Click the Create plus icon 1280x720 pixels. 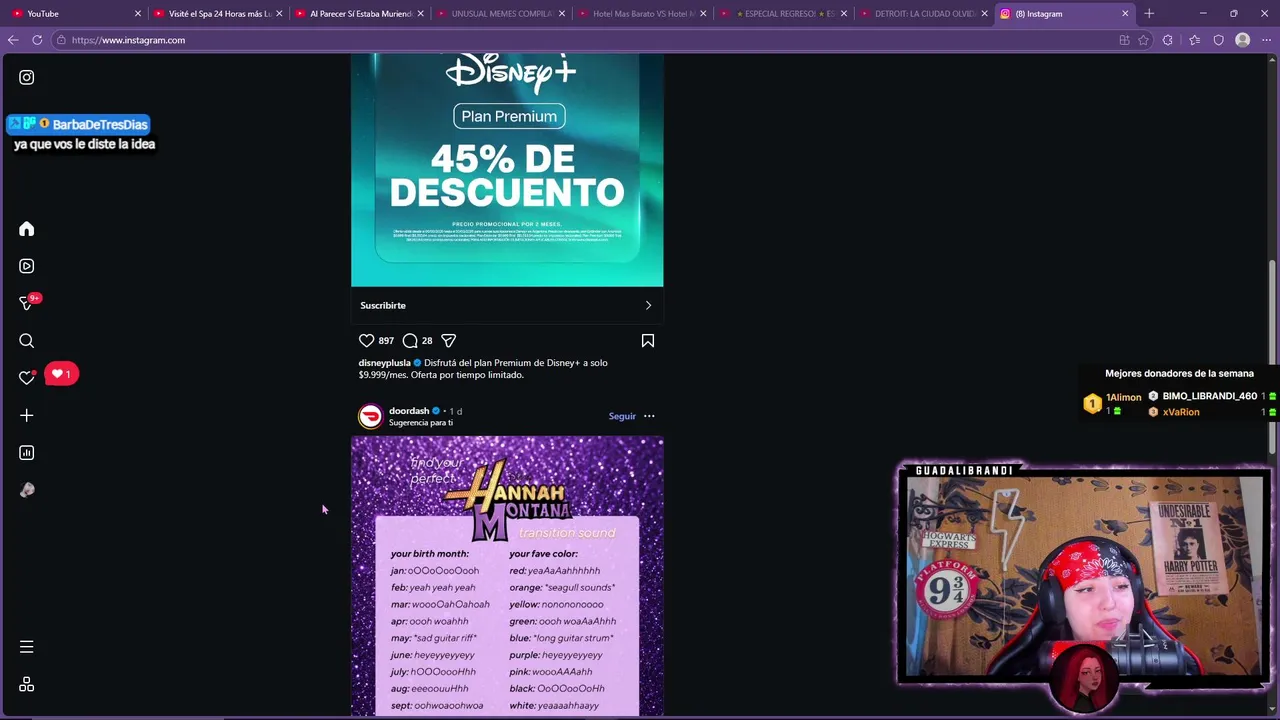[27, 415]
